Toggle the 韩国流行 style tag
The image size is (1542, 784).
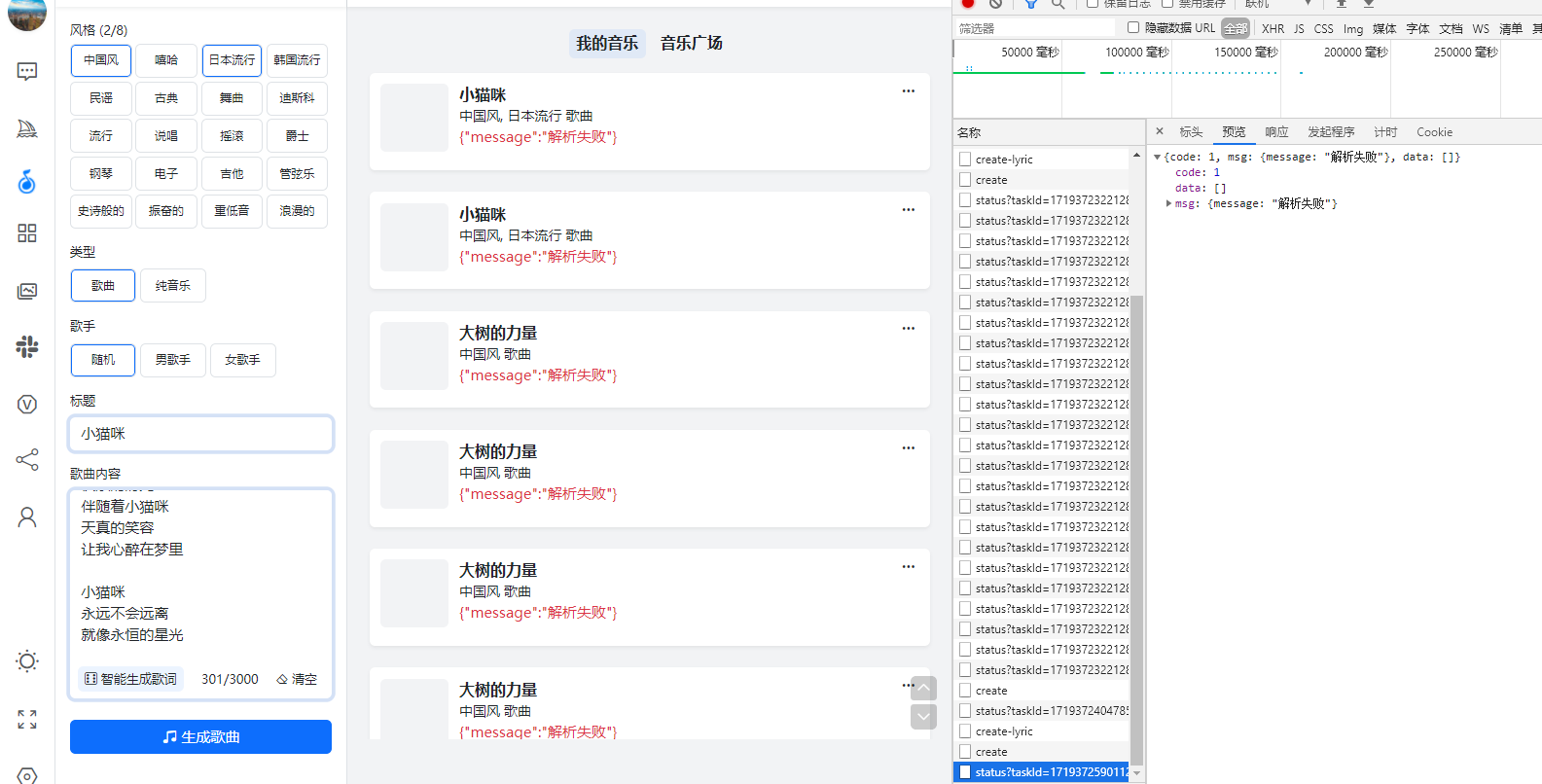pyautogui.click(x=297, y=60)
